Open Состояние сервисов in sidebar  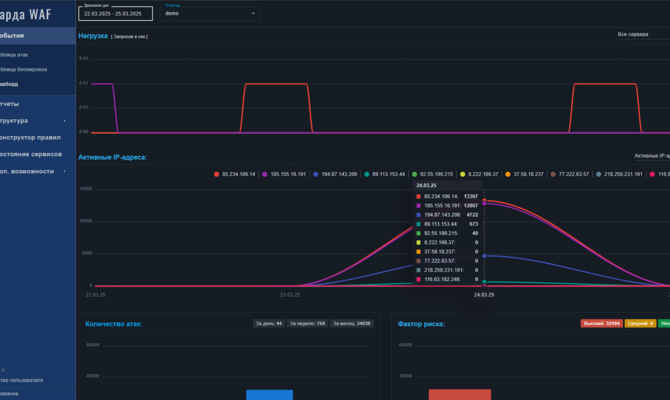pos(31,154)
